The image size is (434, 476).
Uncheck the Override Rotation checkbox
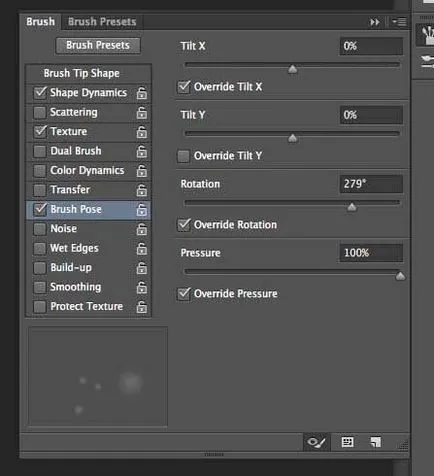tap(184, 225)
